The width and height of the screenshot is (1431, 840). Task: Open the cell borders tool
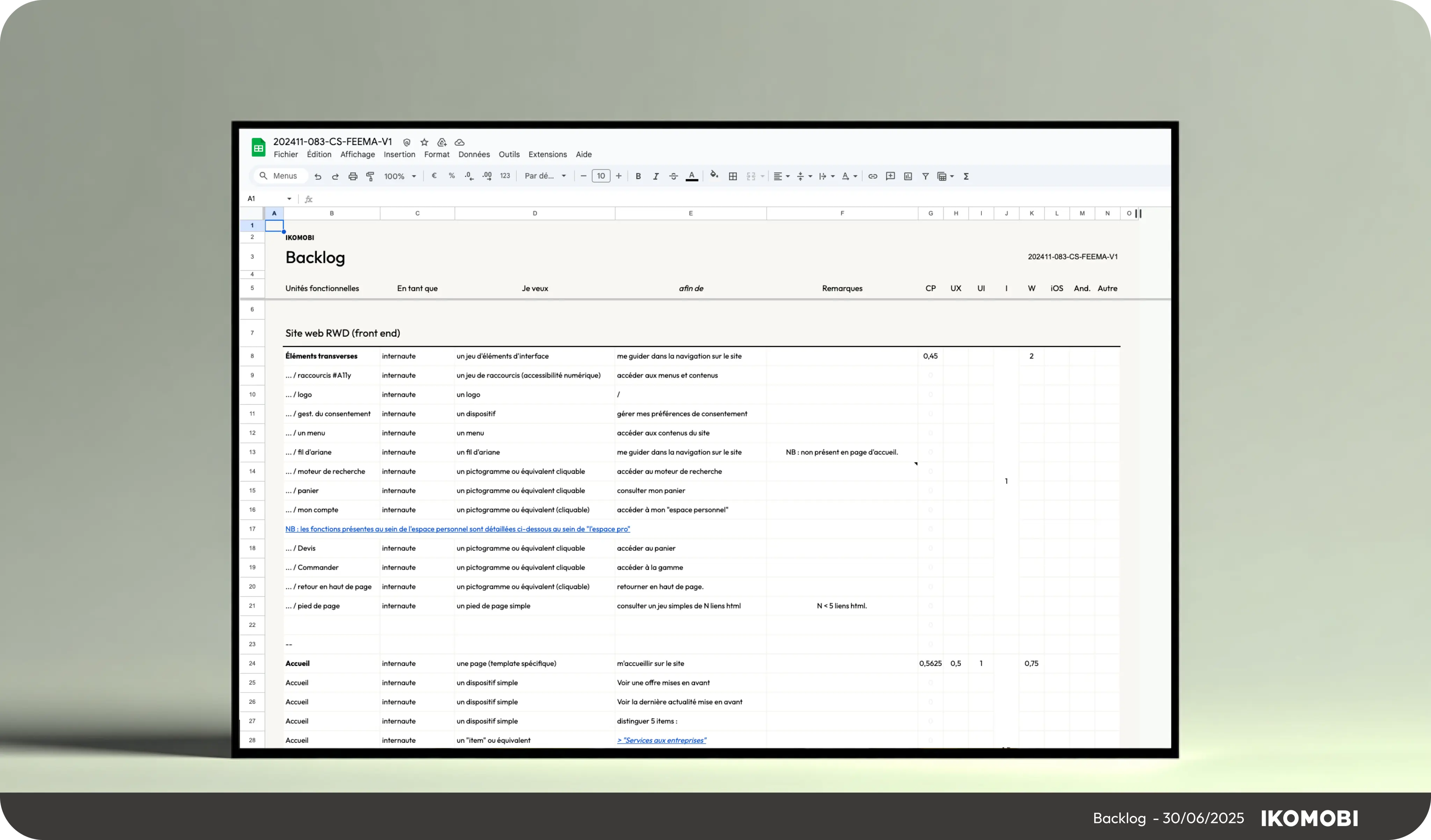click(x=733, y=176)
